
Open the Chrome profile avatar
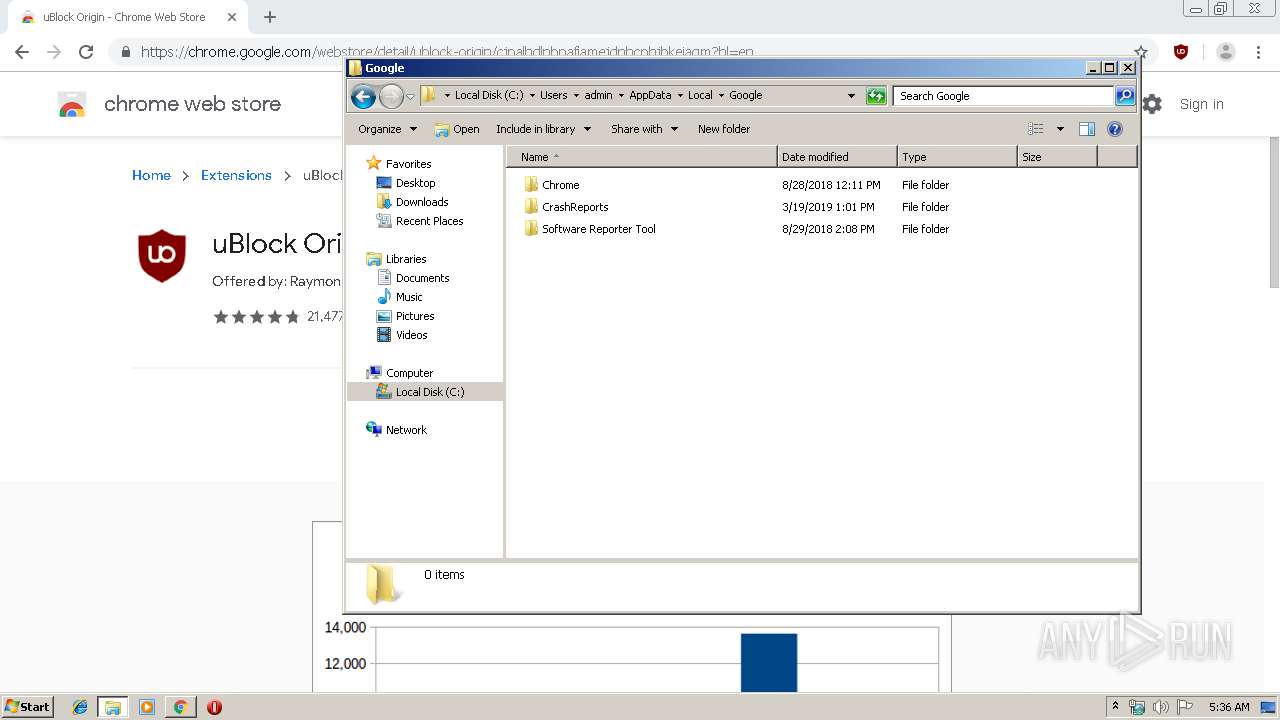coord(1226,52)
